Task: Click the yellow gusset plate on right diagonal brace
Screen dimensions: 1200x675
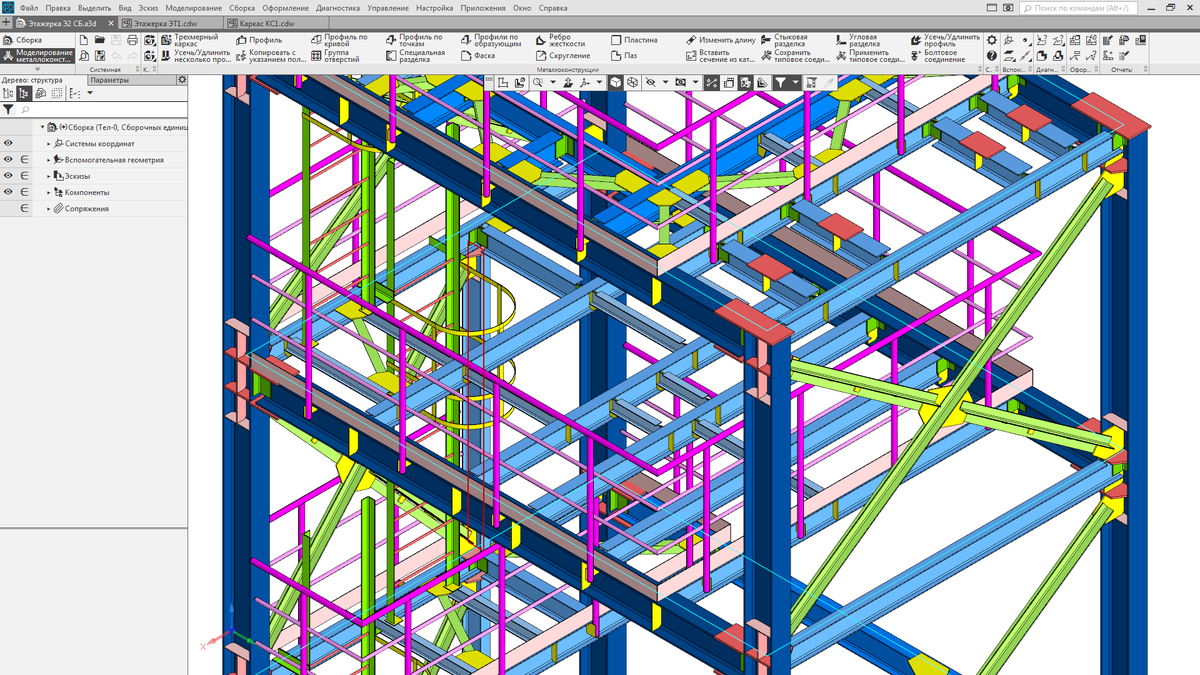Action: [946, 408]
